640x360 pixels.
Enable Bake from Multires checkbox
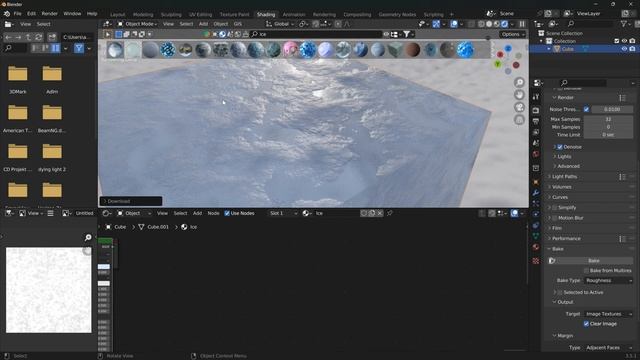coord(587,271)
